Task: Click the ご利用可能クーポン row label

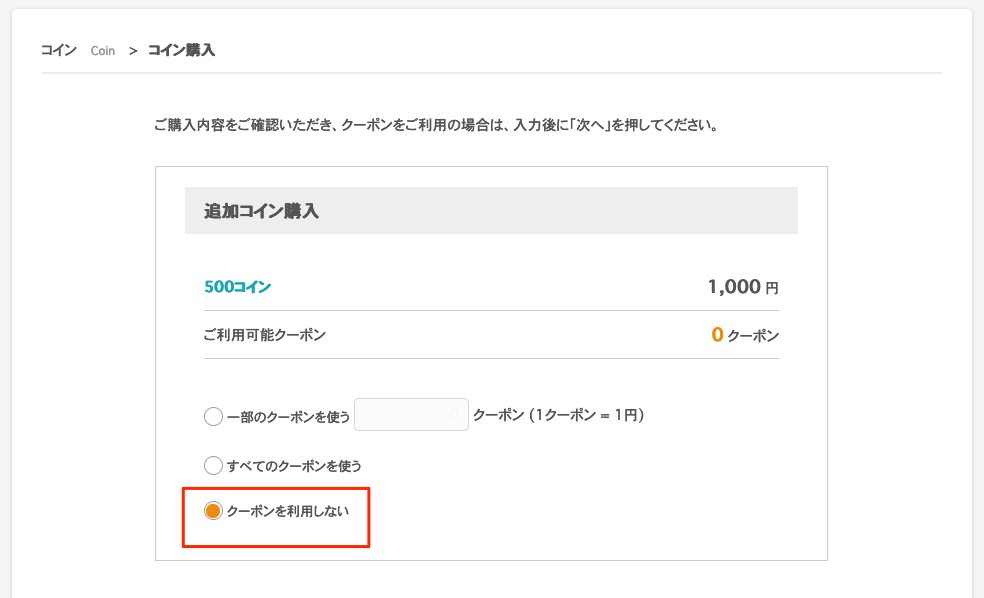Action: click(x=265, y=335)
